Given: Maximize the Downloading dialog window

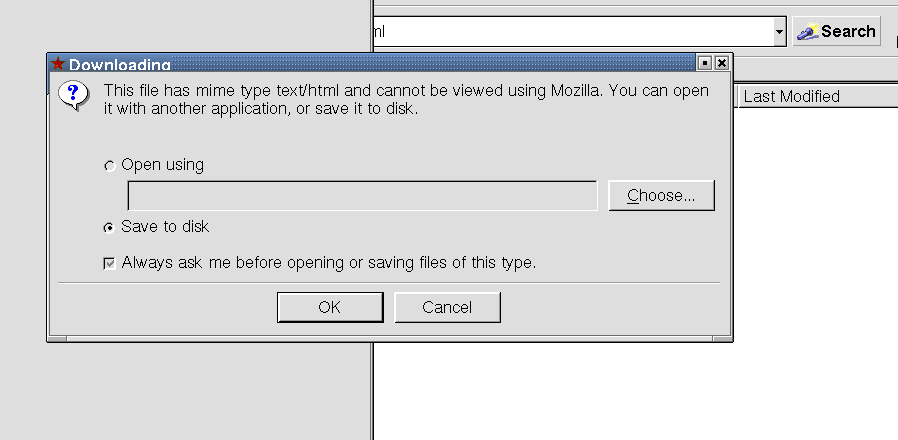Looking at the screenshot, I should 705,63.
